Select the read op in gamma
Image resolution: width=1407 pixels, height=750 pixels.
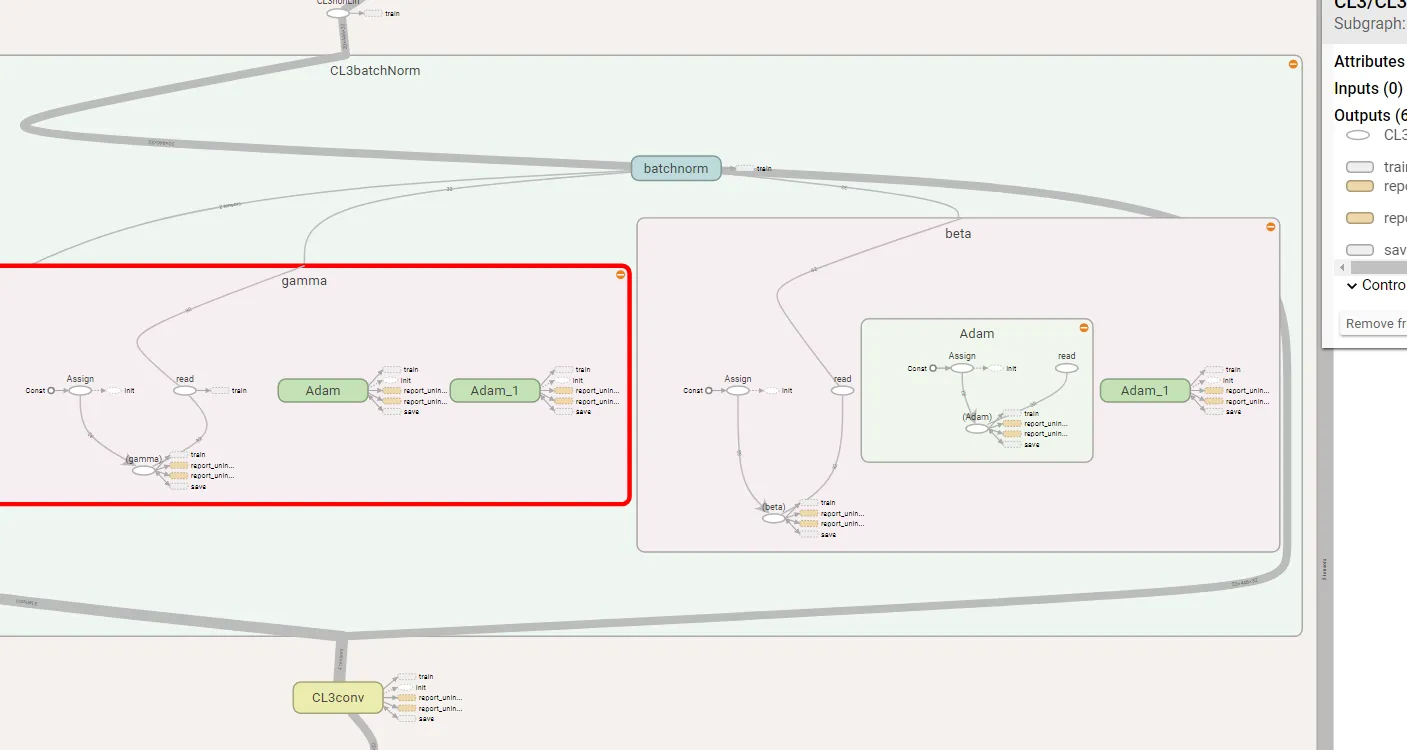[185, 391]
